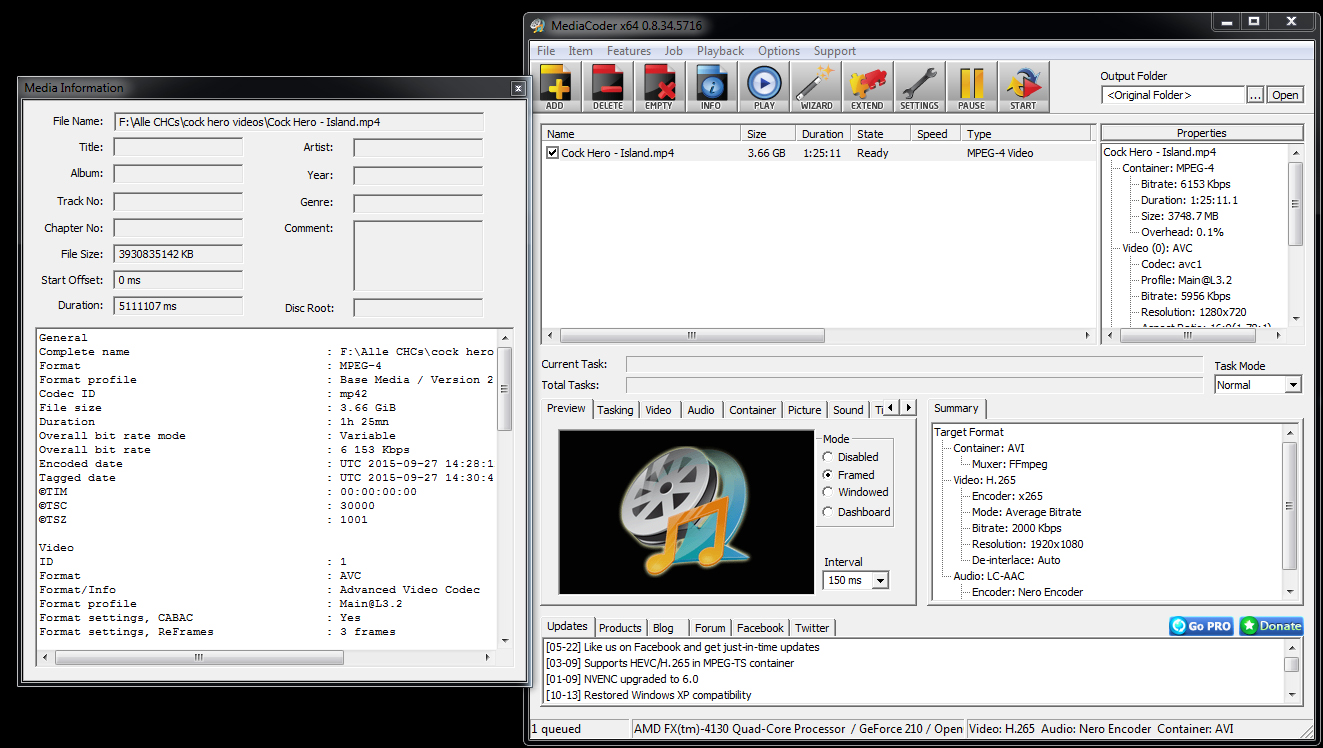Sort file list by Name column

[x=641, y=133]
